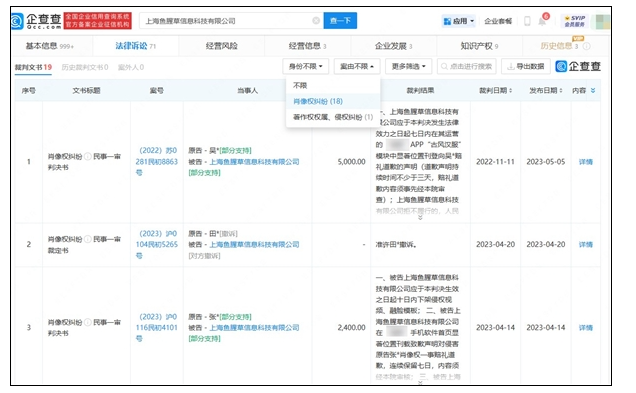Screen dimensions: 636x393
Task: Click info icon beside 历史信息
Action: click(x=587, y=46)
